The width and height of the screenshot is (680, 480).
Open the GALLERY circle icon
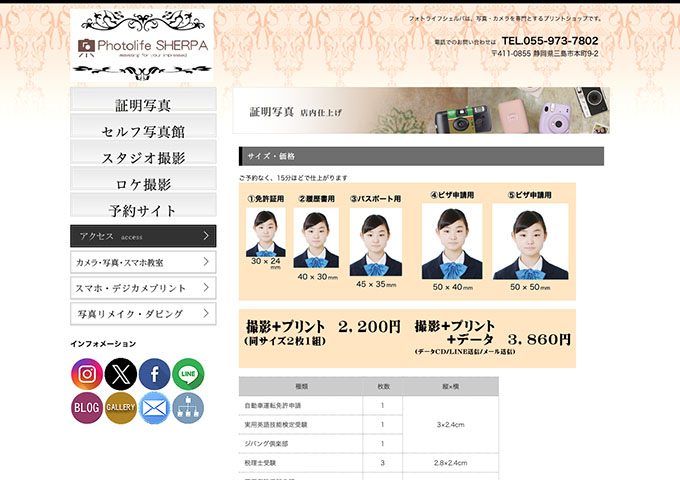[x=121, y=408]
